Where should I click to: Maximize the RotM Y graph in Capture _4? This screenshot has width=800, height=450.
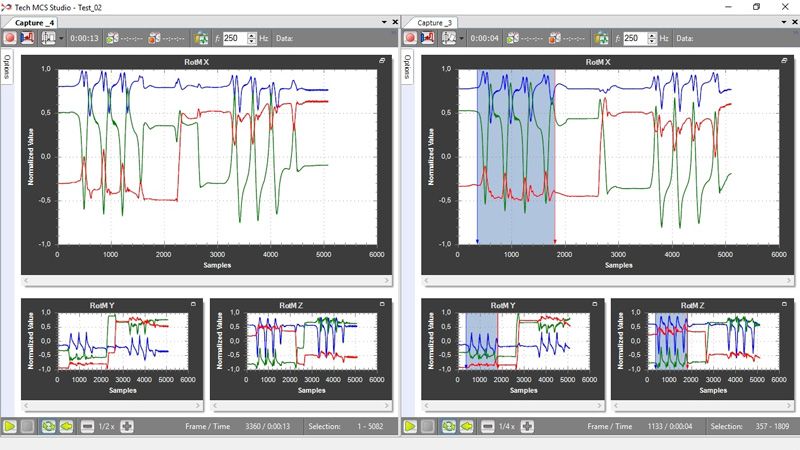192,304
